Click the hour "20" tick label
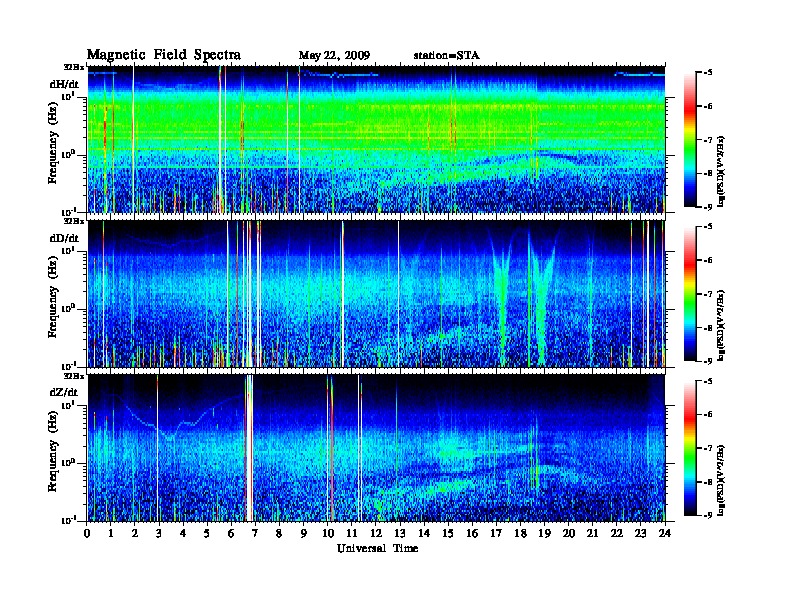This screenshot has width=792, height=612. 568,533
